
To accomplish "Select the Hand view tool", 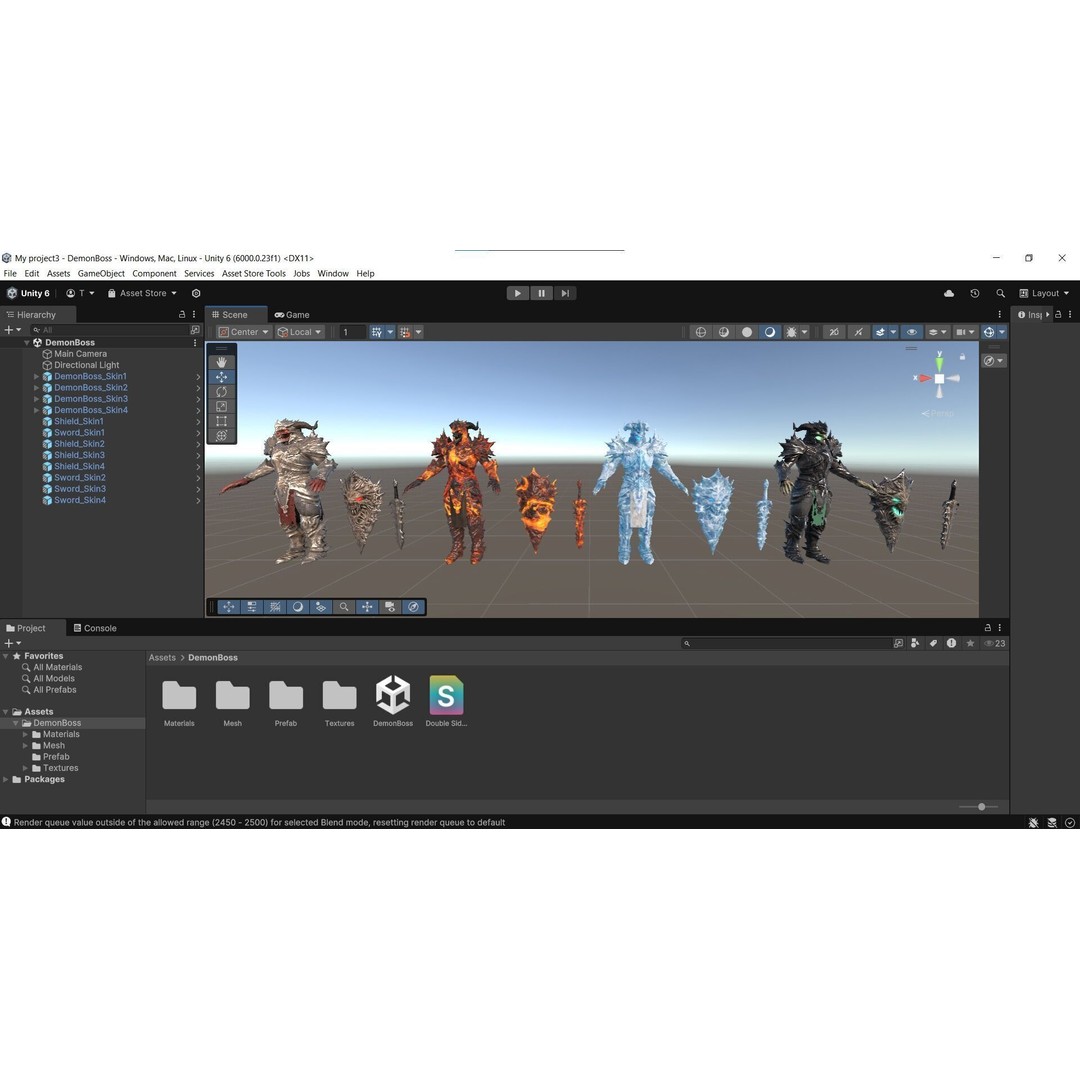I will click(221, 362).
